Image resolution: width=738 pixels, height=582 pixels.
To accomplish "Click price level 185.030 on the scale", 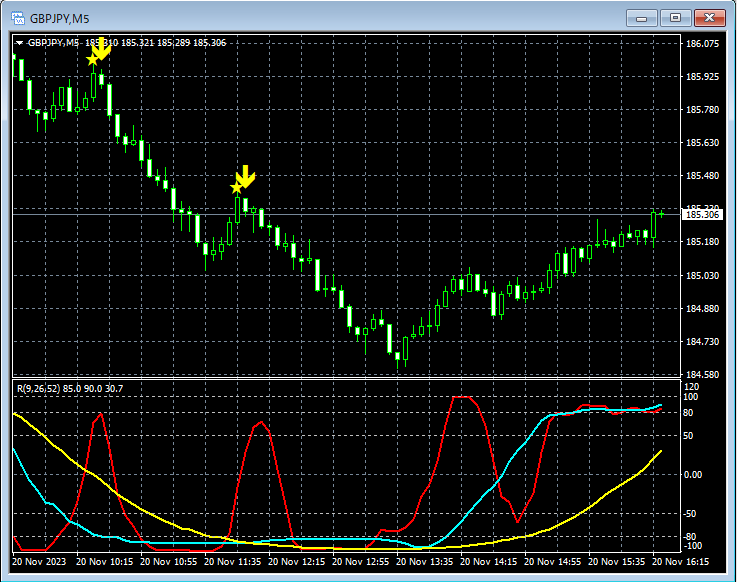I will tap(702, 275).
